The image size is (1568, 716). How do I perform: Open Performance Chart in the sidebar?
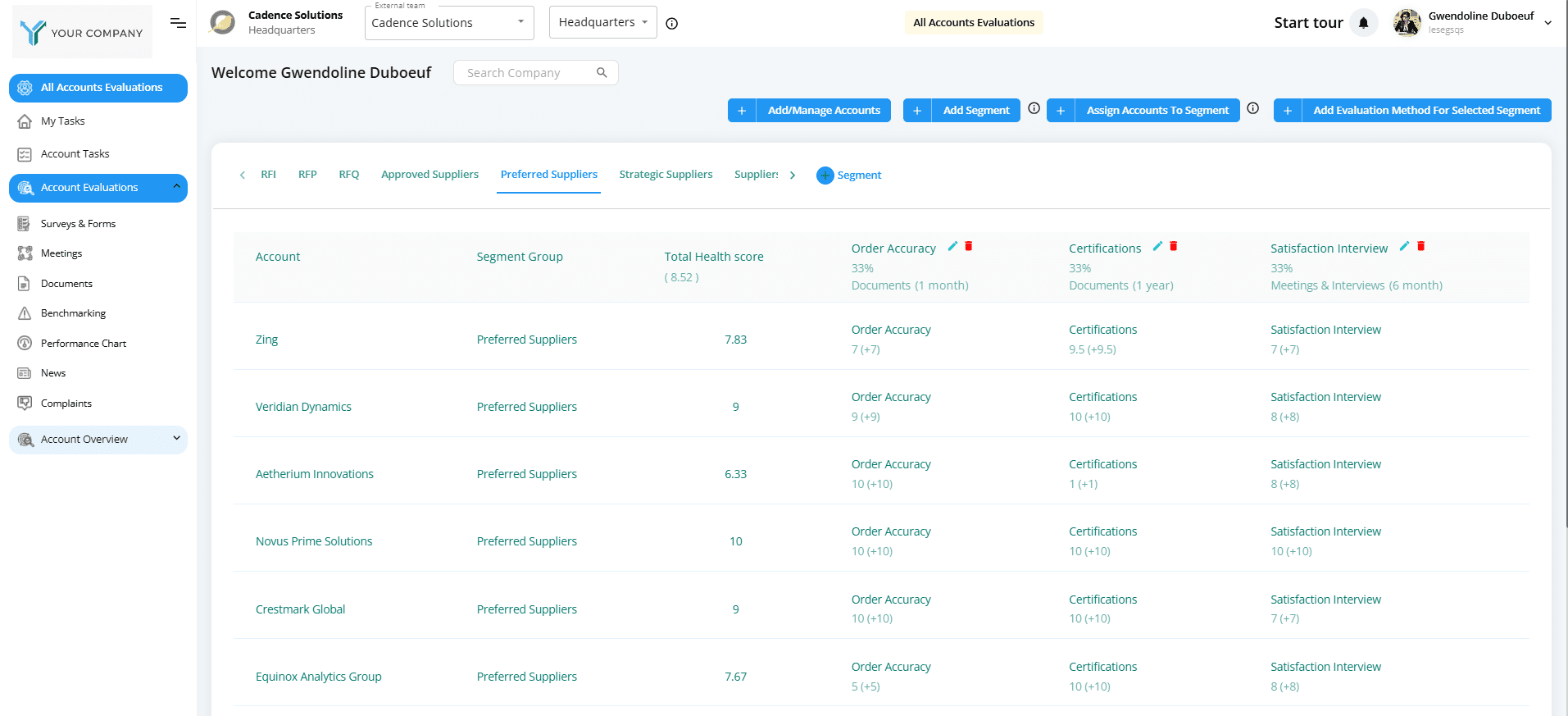tap(84, 344)
